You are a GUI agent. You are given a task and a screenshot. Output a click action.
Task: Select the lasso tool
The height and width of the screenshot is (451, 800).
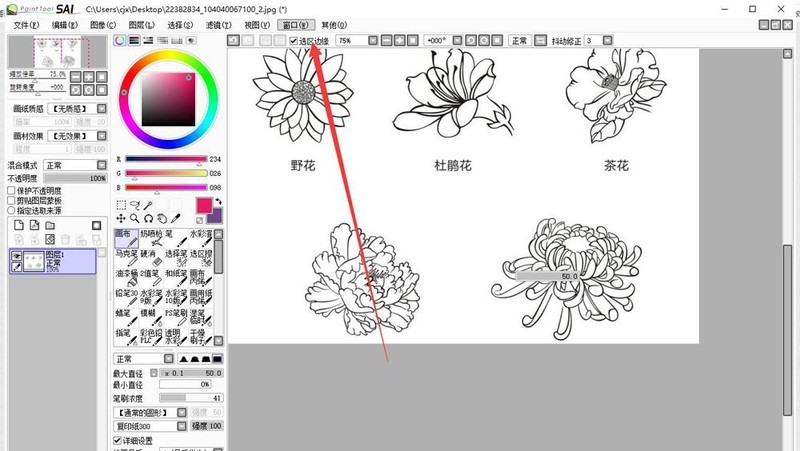click(135, 205)
